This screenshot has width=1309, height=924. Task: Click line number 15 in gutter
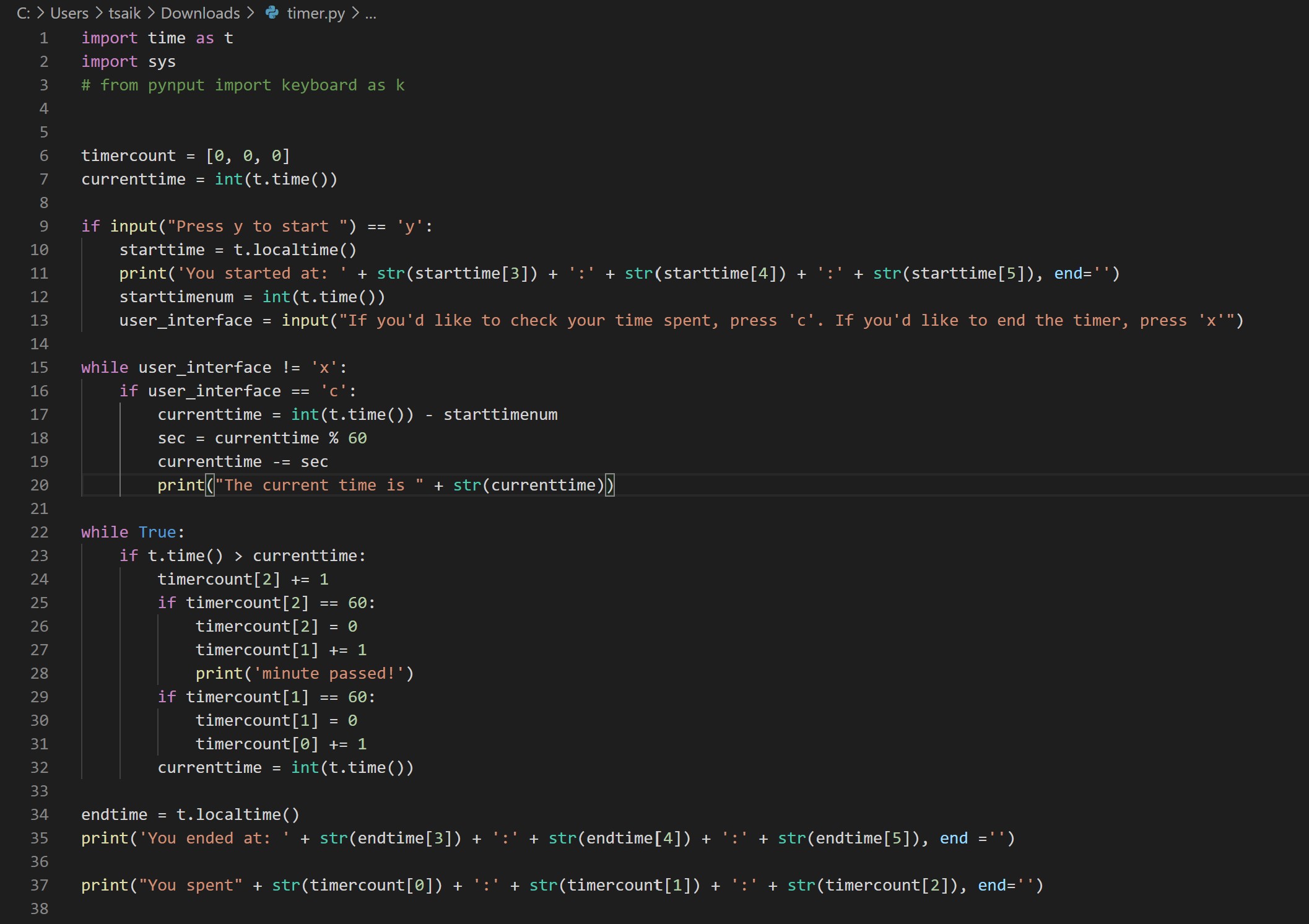click(39, 367)
